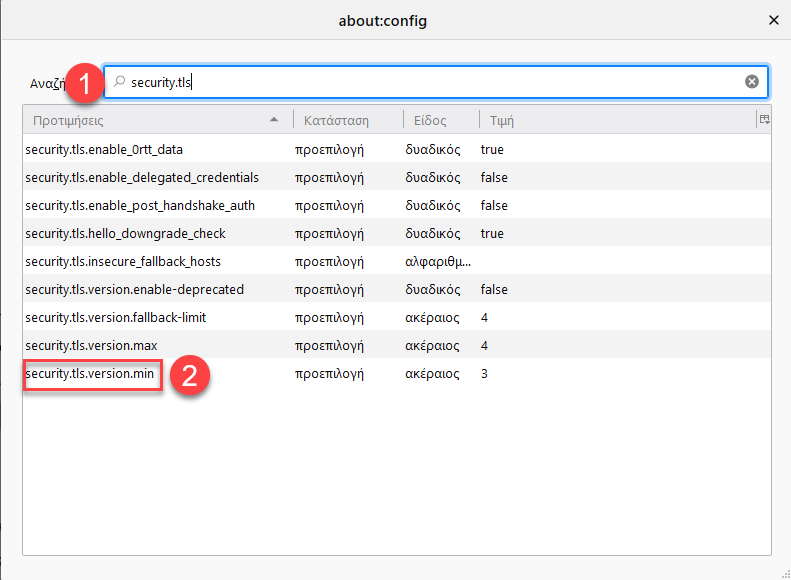Click the magnifier icon in the search box
Viewport: 791px width, 580px height.
(120, 81)
